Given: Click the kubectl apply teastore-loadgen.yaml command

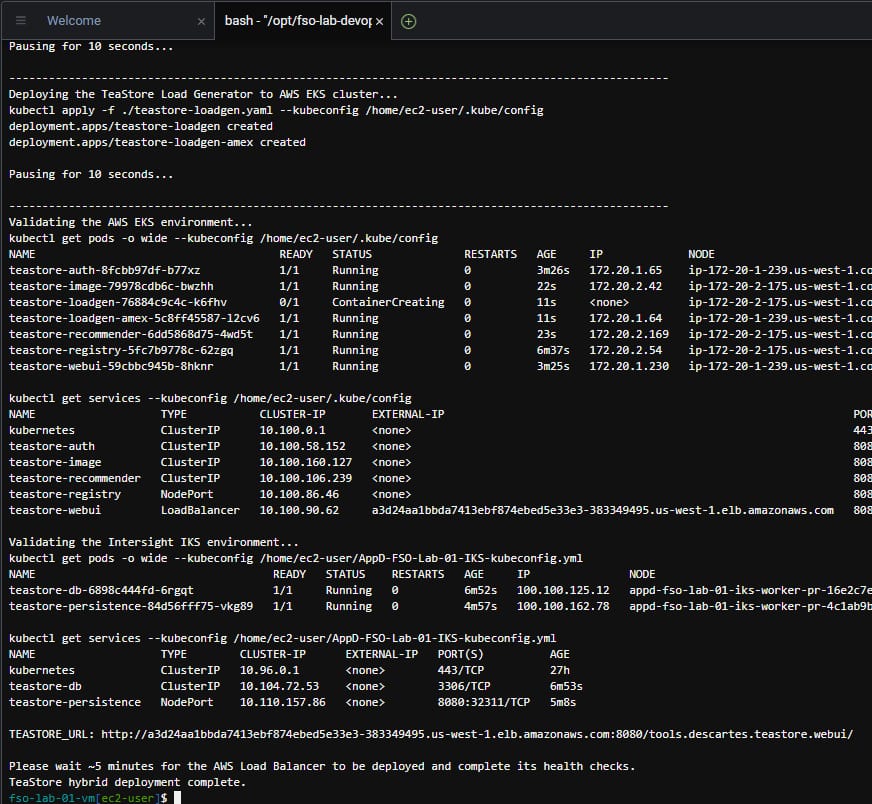Looking at the screenshot, I should tap(276, 110).
